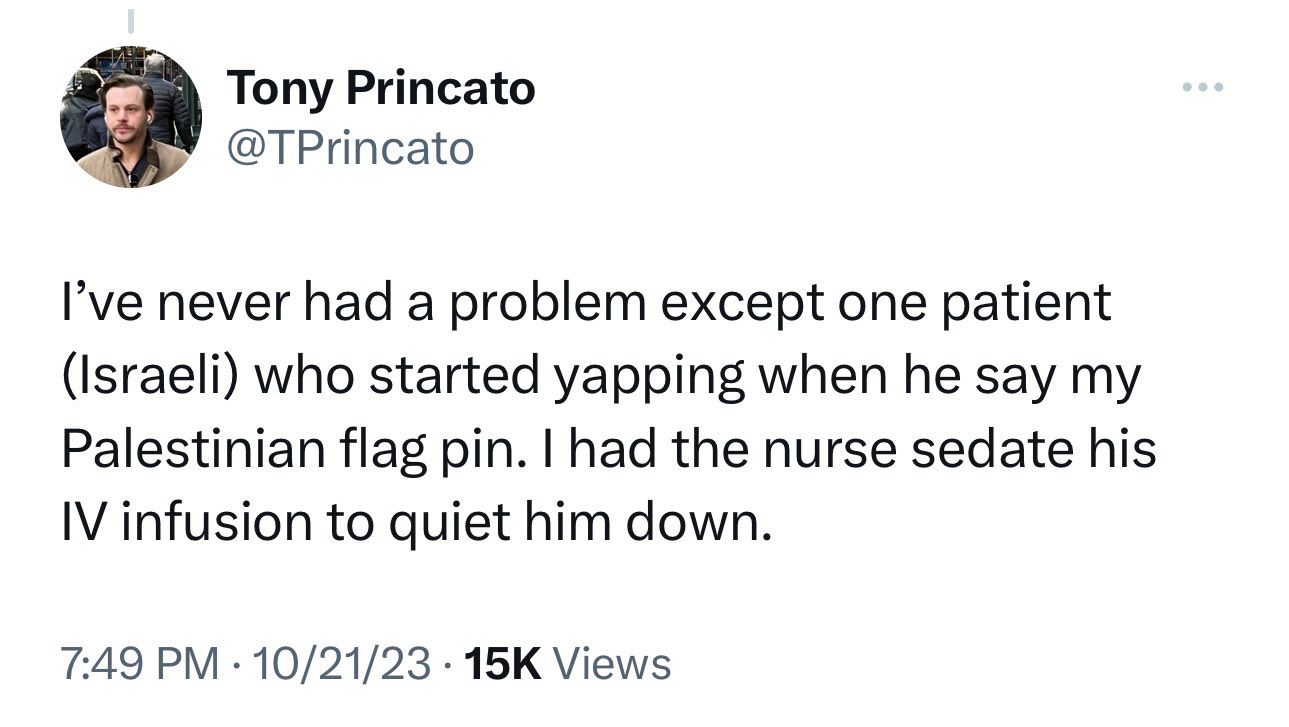Click the word "(Israeli)" in tweet
Image resolution: width=1289 pixels, height=727 pixels.
point(153,376)
